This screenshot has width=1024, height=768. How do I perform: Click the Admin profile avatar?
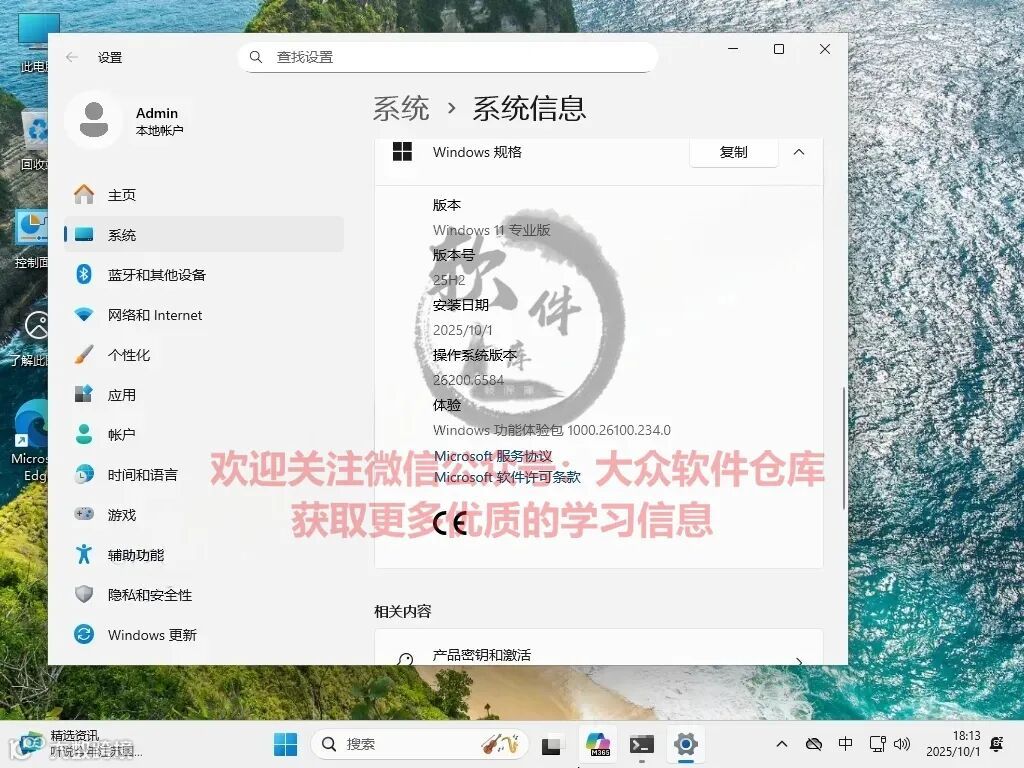pyautogui.click(x=93, y=120)
